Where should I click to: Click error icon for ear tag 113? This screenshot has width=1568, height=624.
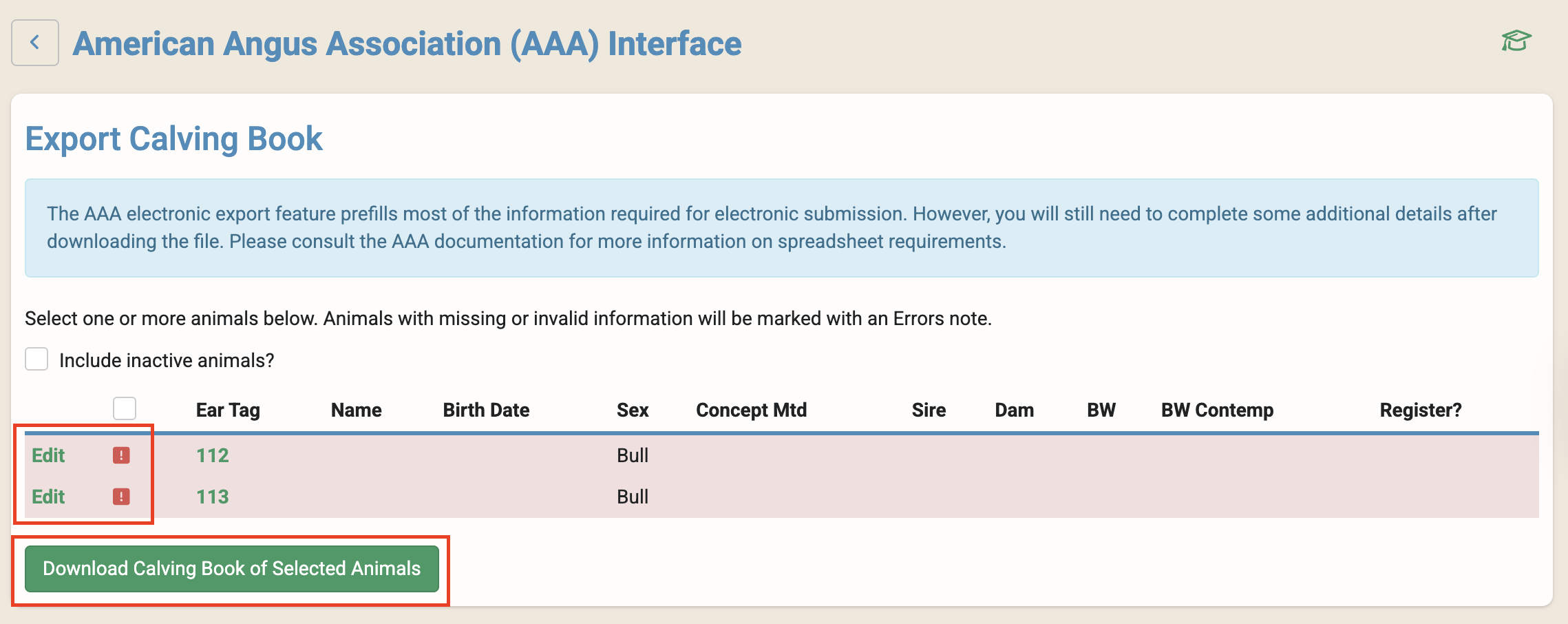pyautogui.click(x=121, y=497)
